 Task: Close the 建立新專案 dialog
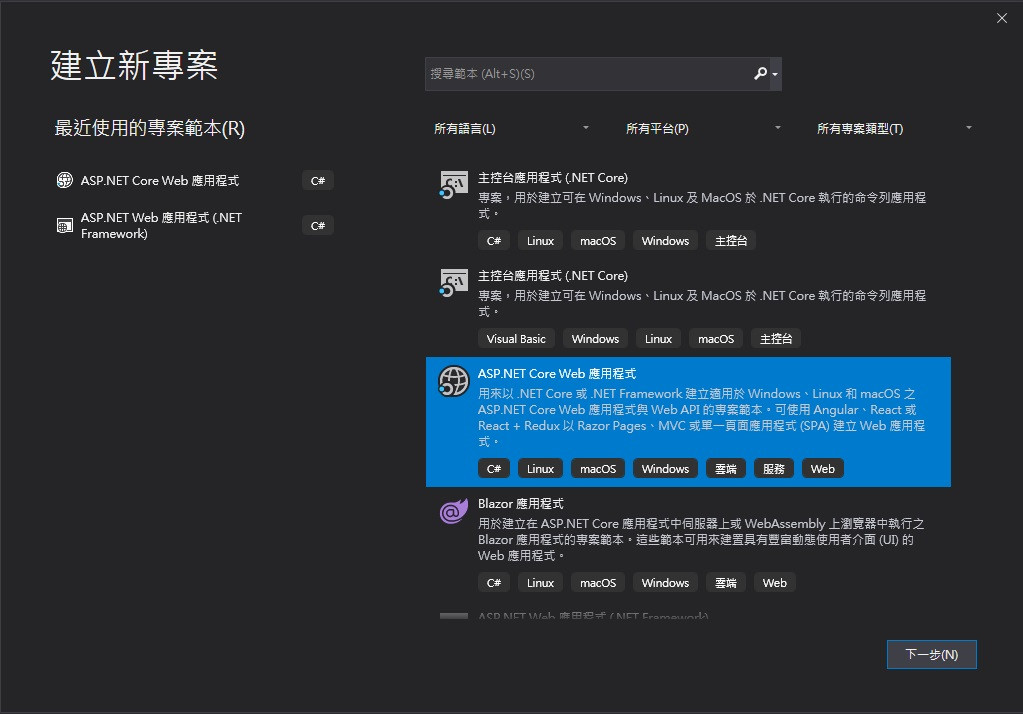click(1002, 18)
